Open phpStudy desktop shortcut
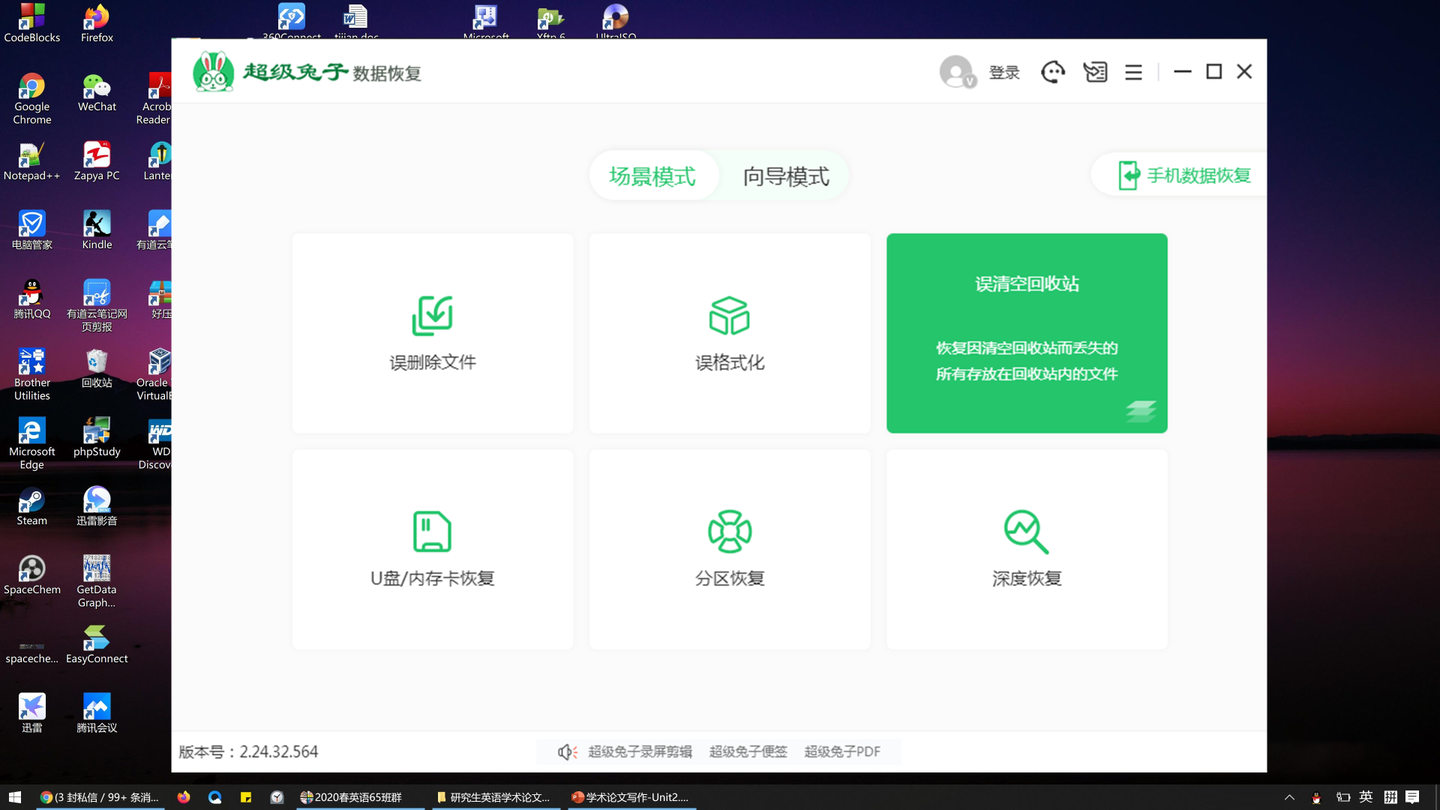The image size is (1440, 810). (x=97, y=437)
